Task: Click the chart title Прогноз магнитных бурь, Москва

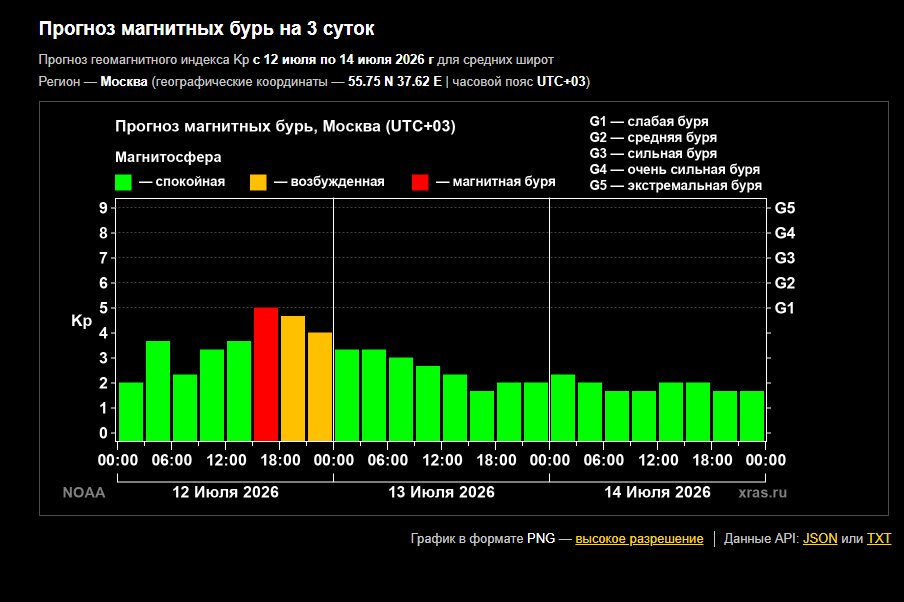Action: (285, 127)
